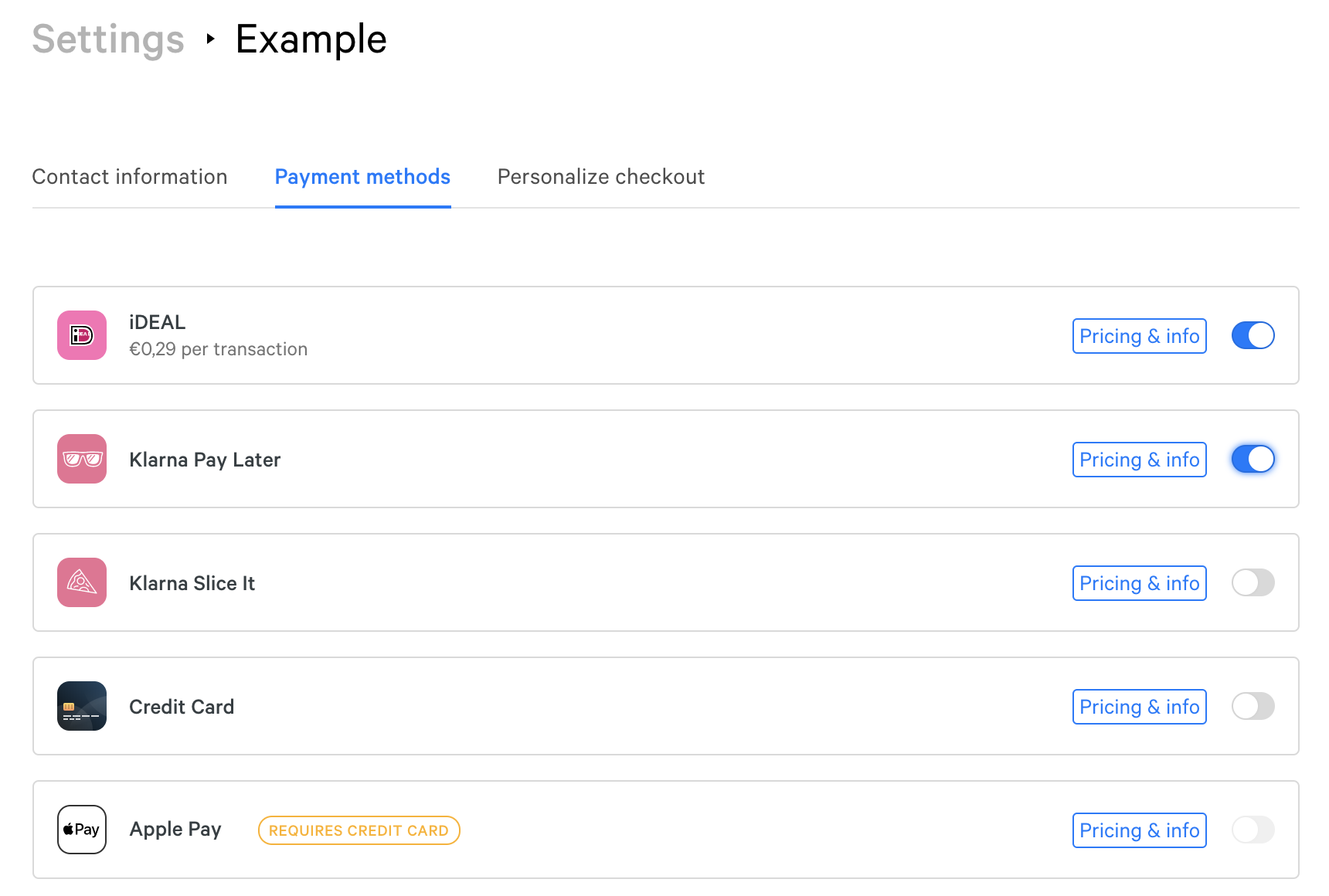The height and width of the screenshot is (896, 1329).
Task: Click the Apple Pay logo icon
Action: (x=82, y=830)
